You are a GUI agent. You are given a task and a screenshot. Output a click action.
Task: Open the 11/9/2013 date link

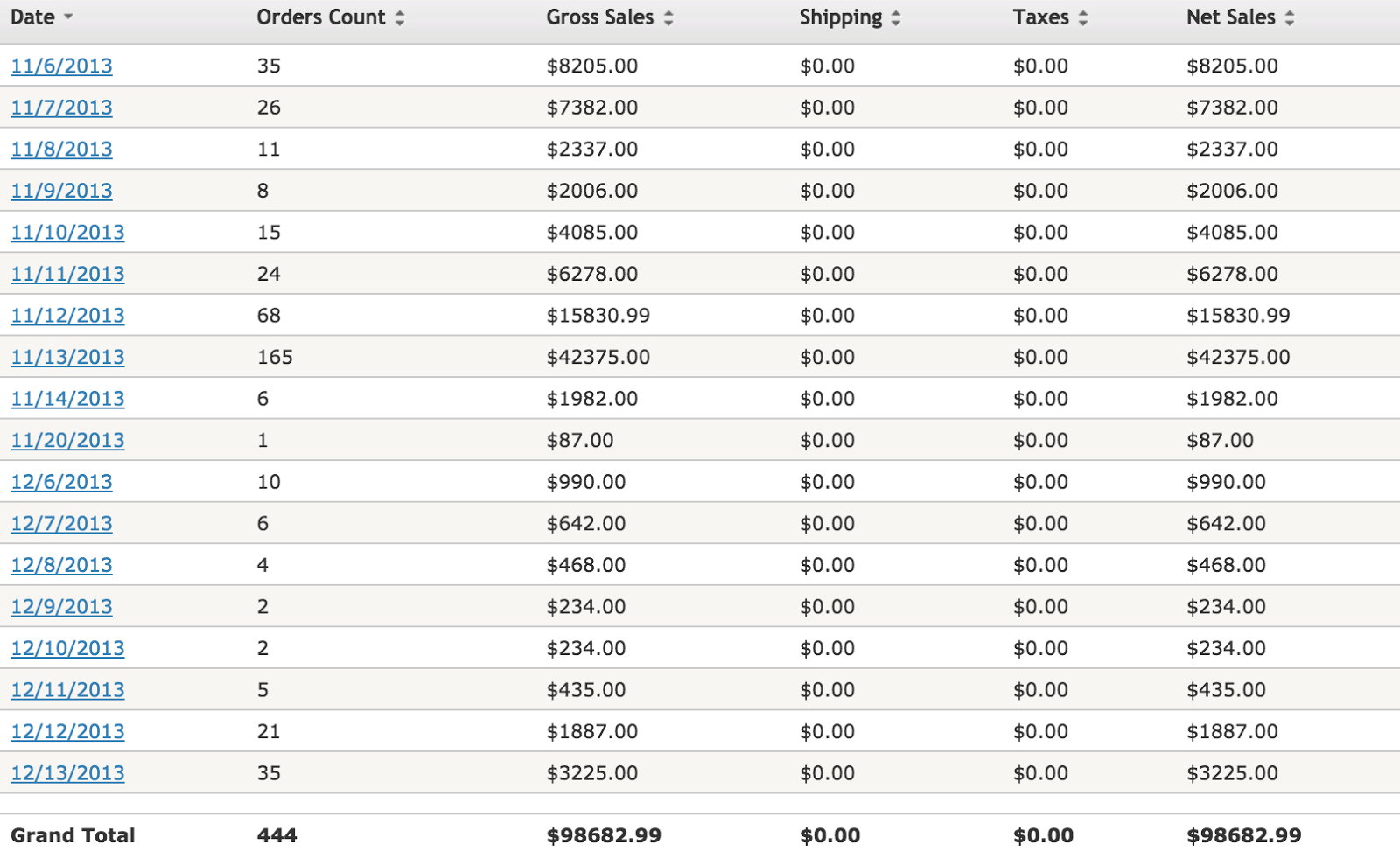61,191
